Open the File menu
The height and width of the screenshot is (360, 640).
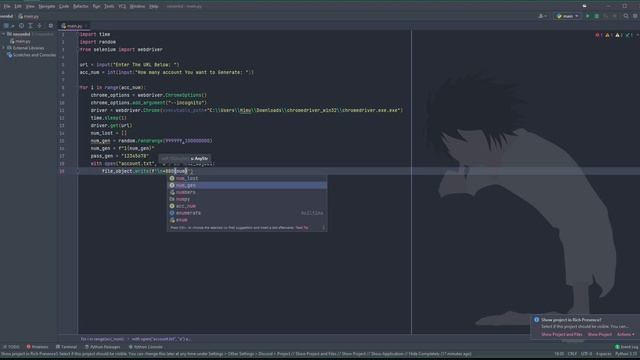[7, 6]
